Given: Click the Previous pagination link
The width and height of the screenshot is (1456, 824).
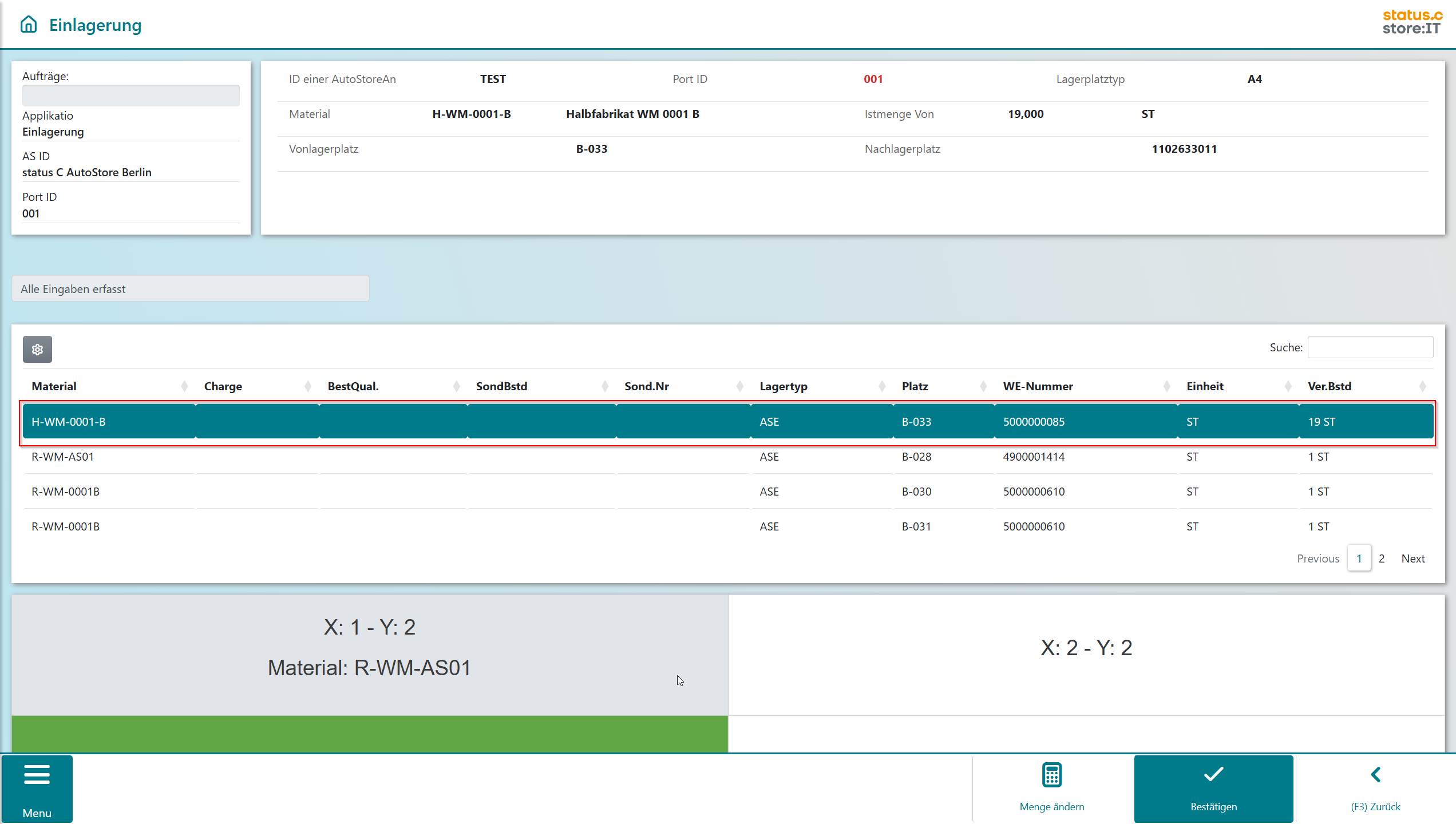Looking at the screenshot, I should [x=1317, y=558].
